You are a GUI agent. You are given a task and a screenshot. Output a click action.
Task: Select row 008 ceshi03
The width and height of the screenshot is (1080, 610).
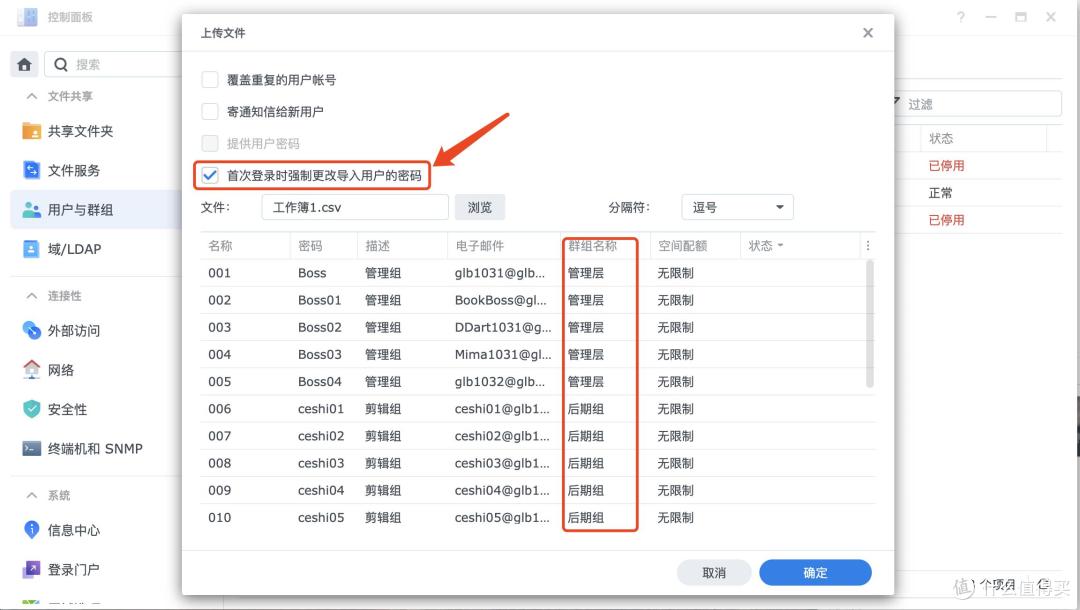[537, 463]
